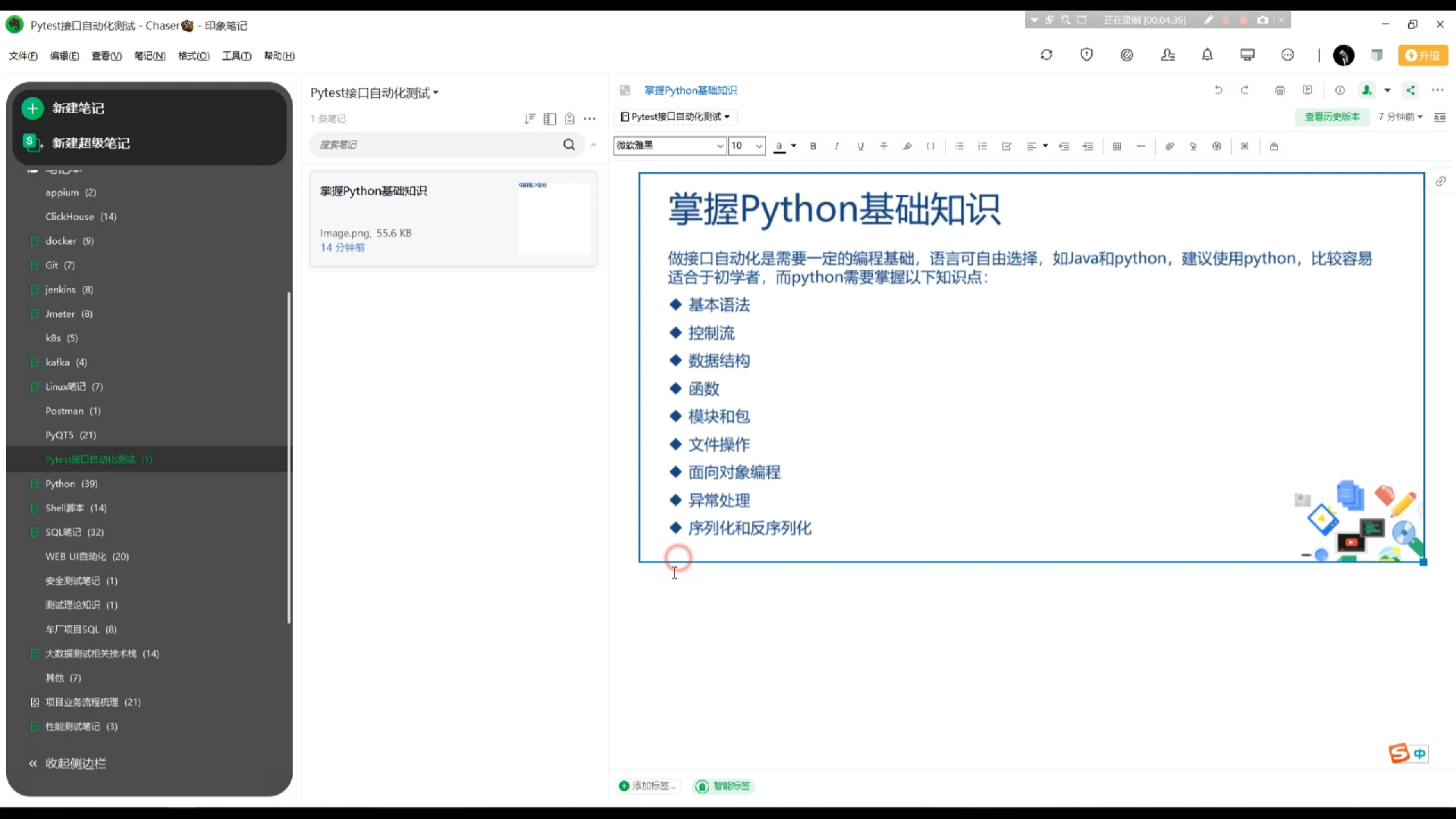1456x819 pixels.
Task: Open the 编辑 menu
Action: click(x=64, y=55)
